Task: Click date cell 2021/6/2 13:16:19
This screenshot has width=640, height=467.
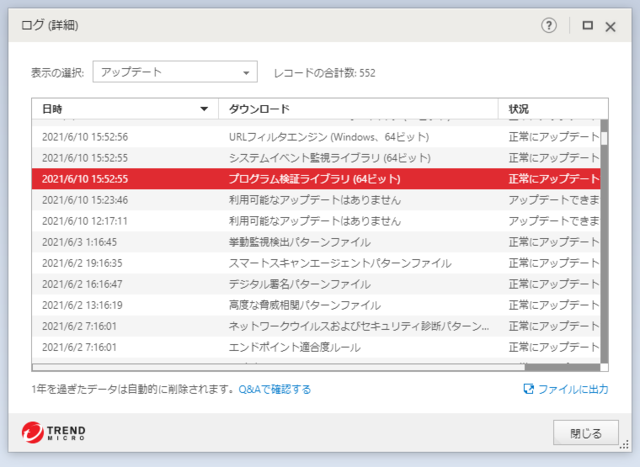Action: (x=82, y=305)
